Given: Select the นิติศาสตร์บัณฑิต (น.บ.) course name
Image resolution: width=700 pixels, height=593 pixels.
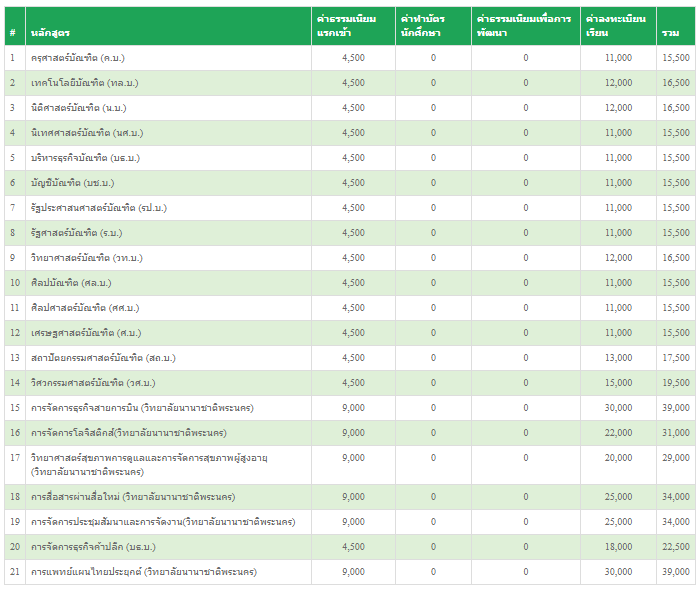Looking at the screenshot, I should coord(79,108).
